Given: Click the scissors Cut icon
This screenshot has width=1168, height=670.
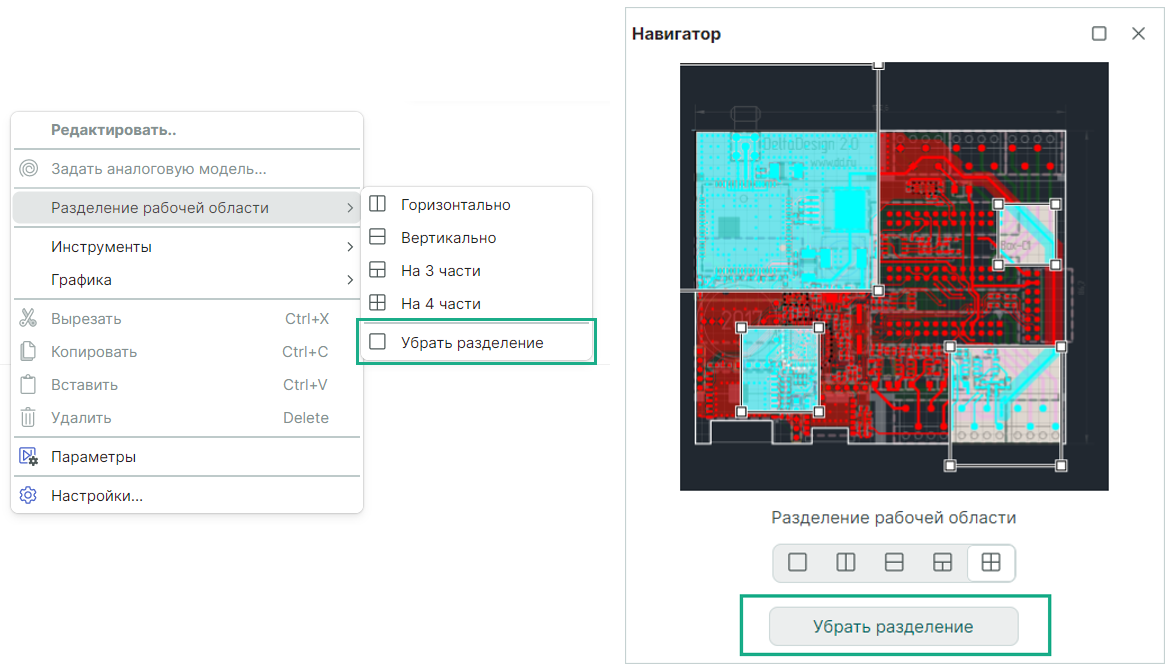Looking at the screenshot, I should tap(28, 319).
